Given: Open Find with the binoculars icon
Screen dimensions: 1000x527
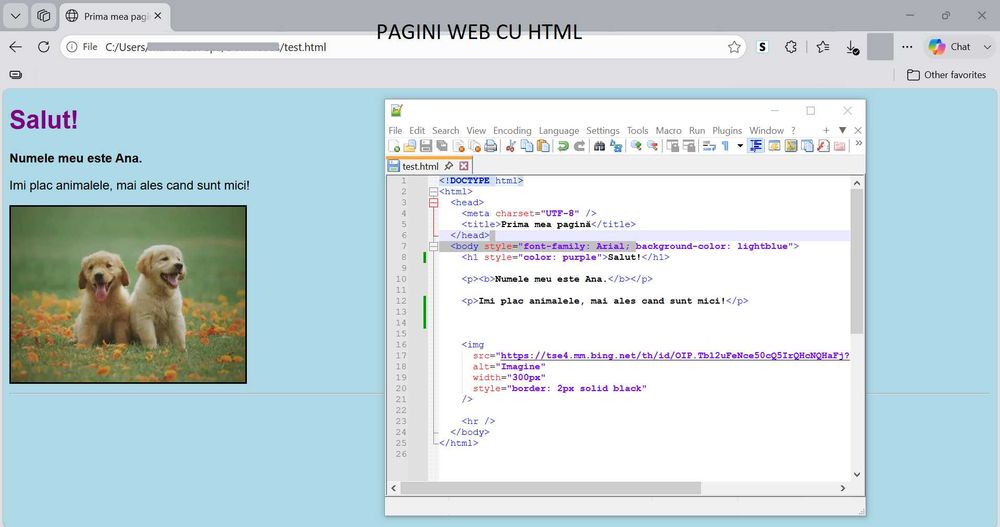Looking at the screenshot, I should coord(599,146).
